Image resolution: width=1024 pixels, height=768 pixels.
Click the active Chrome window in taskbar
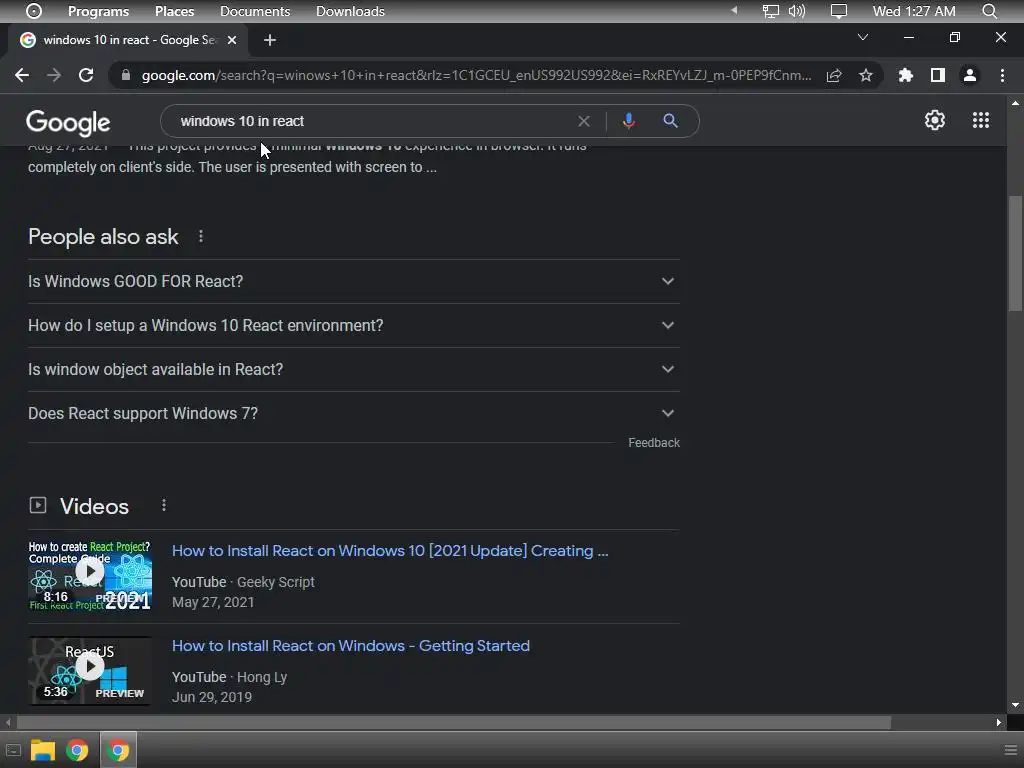(x=118, y=750)
